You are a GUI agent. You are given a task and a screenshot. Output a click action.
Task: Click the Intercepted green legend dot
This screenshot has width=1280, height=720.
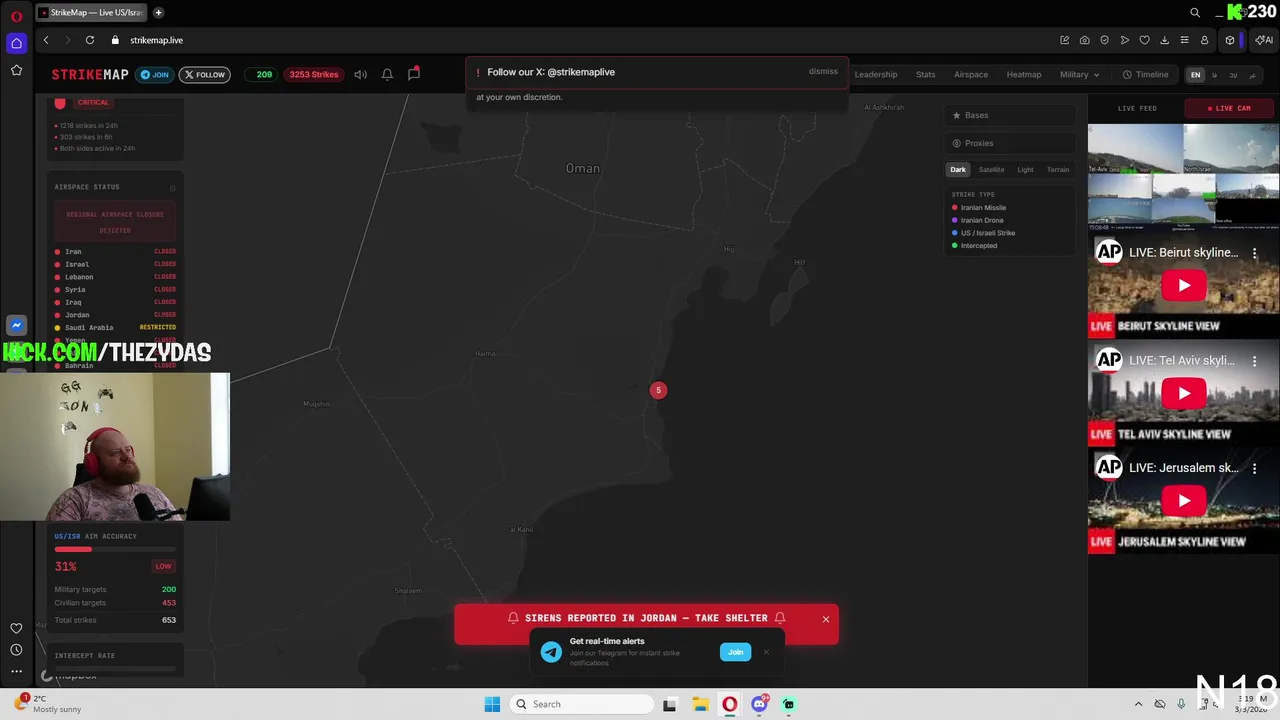(955, 246)
